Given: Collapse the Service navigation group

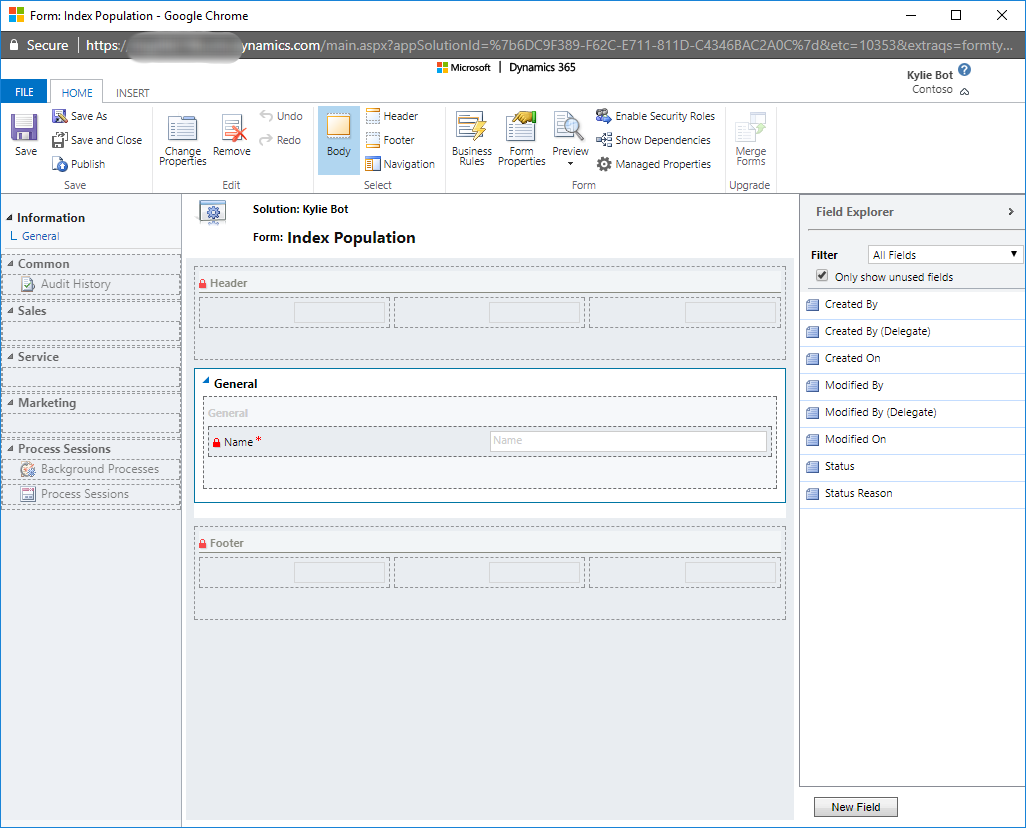Looking at the screenshot, I should click(x=10, y=357).
